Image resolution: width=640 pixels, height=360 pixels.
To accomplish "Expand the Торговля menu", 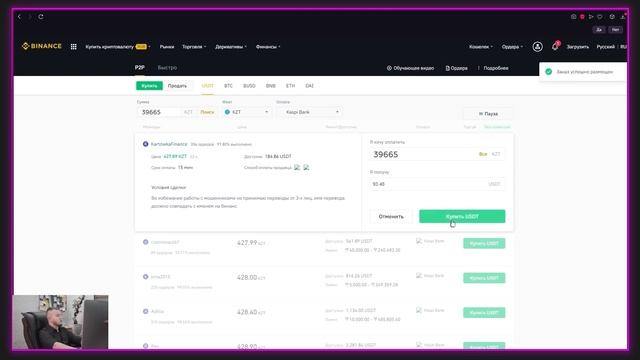I will click(x=194, y=47).
